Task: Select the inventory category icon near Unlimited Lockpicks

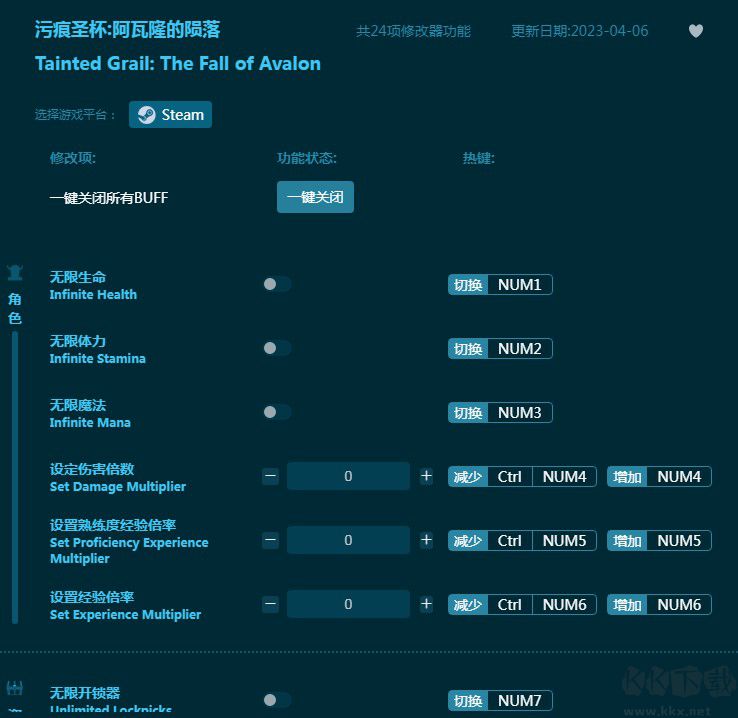Action: pos(15,688)
